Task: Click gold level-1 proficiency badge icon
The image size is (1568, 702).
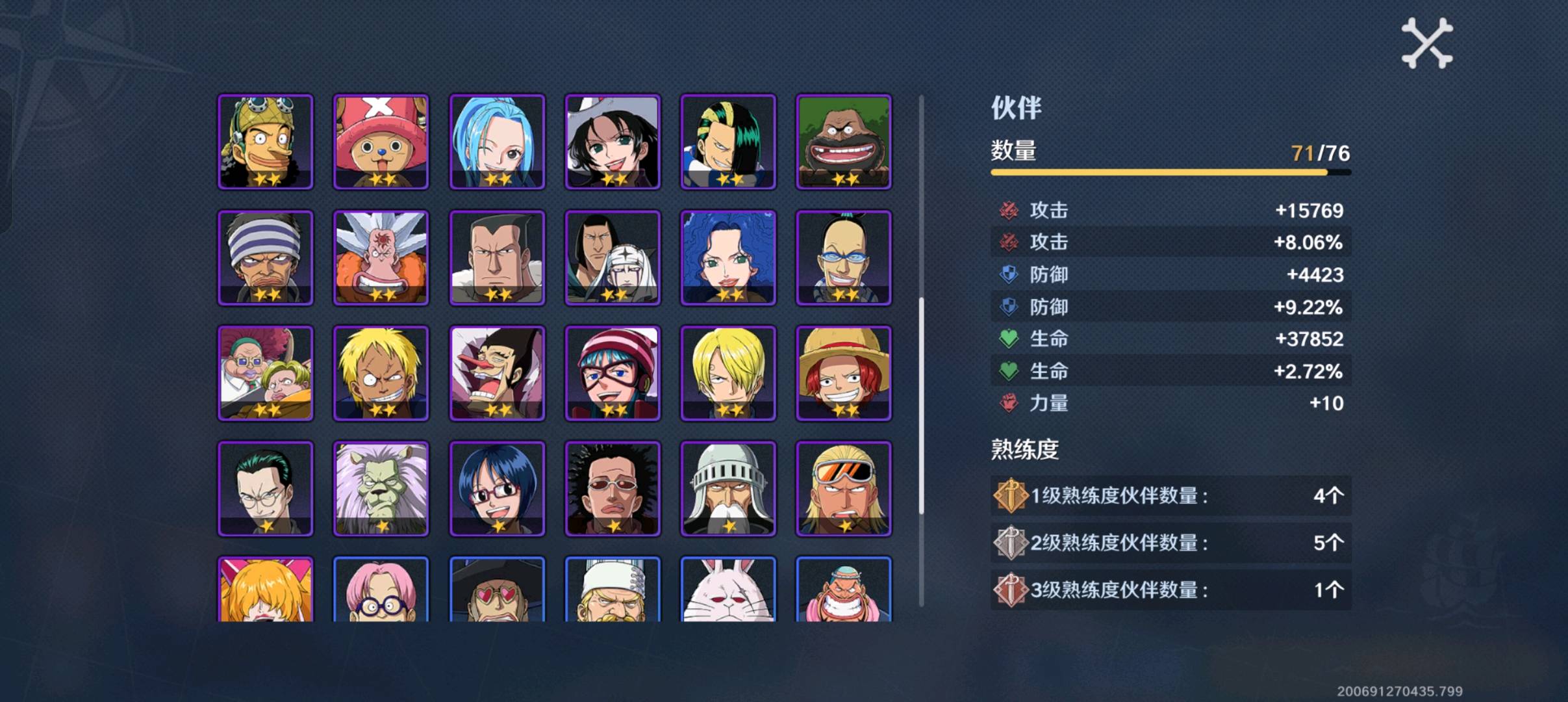Action: [1010, 496]
